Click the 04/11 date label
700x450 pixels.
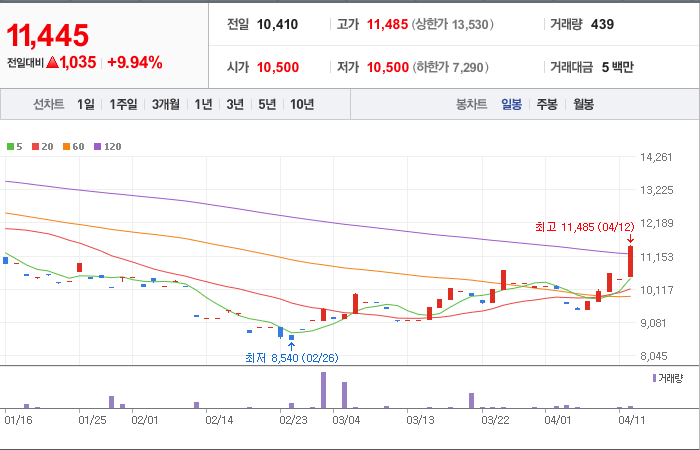click(632, 421)
